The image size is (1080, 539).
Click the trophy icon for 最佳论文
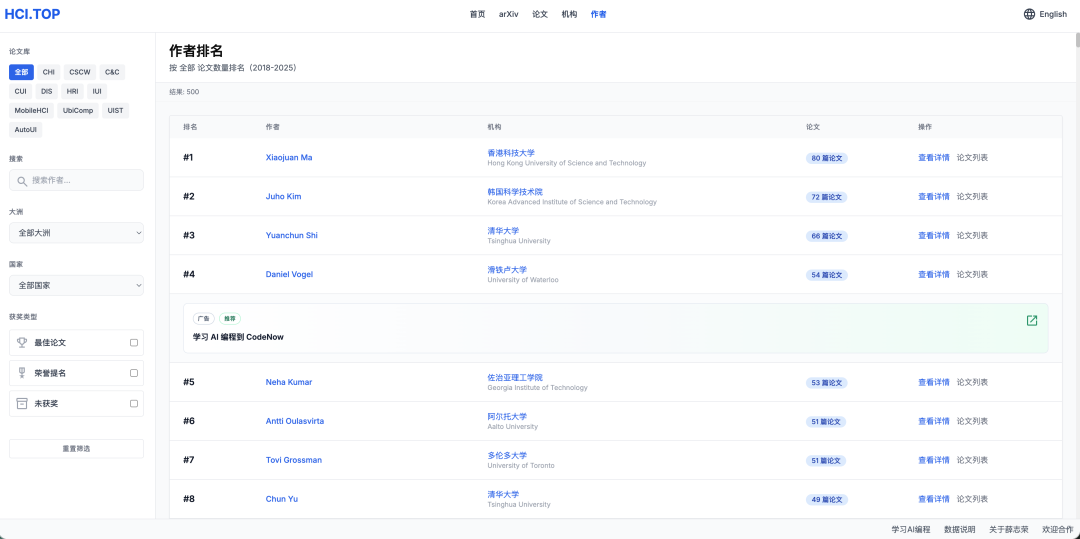pyautogui.click(x=22, y=342)
